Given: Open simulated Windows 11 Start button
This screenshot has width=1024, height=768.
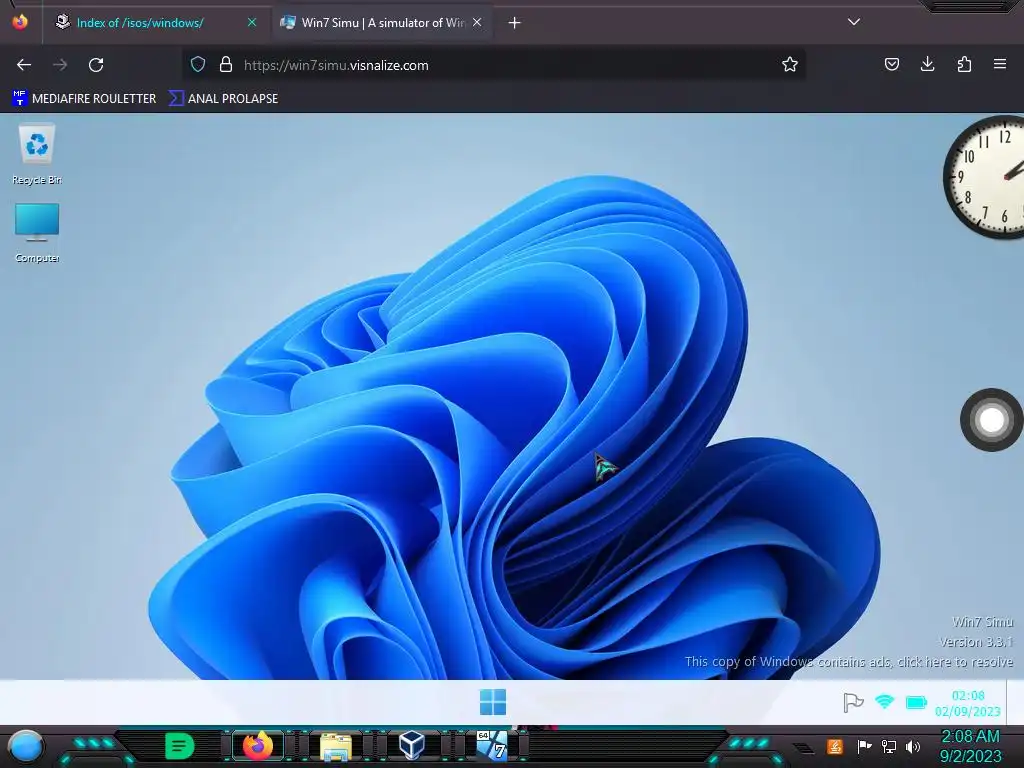Looking at the screenshot, I should 492,702.
